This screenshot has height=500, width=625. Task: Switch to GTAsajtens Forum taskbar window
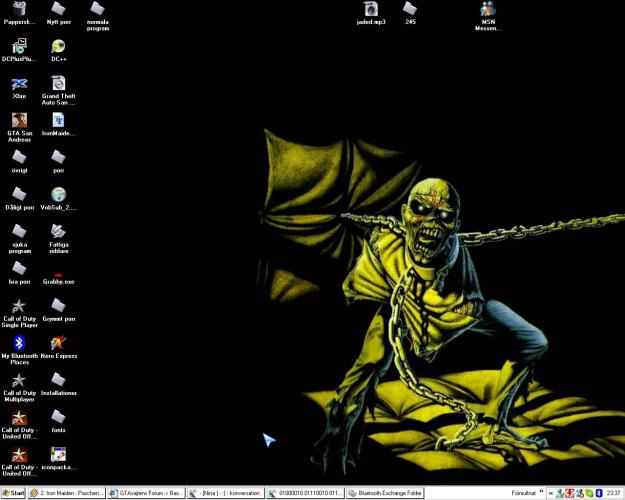click(146, 493)
